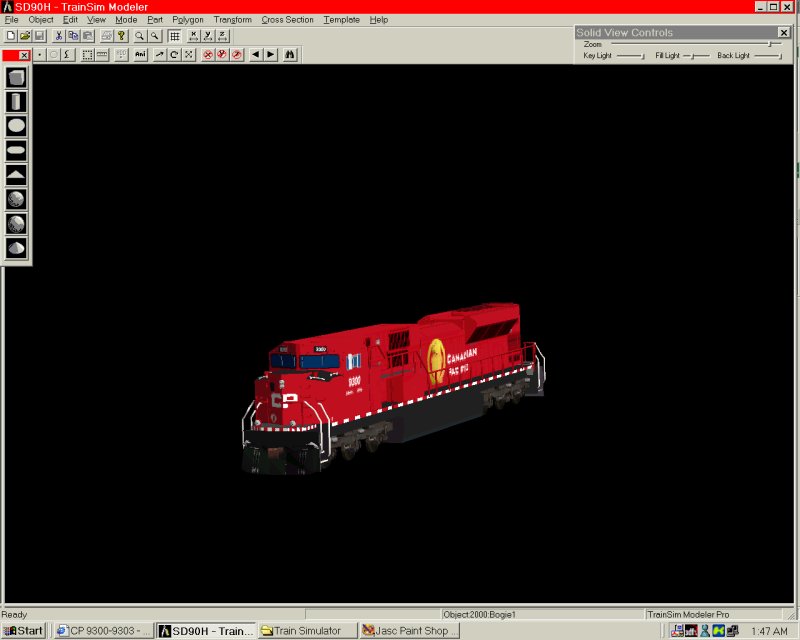Switch to Jasc Paint Shop taskbar button

(x=410, y=631)
